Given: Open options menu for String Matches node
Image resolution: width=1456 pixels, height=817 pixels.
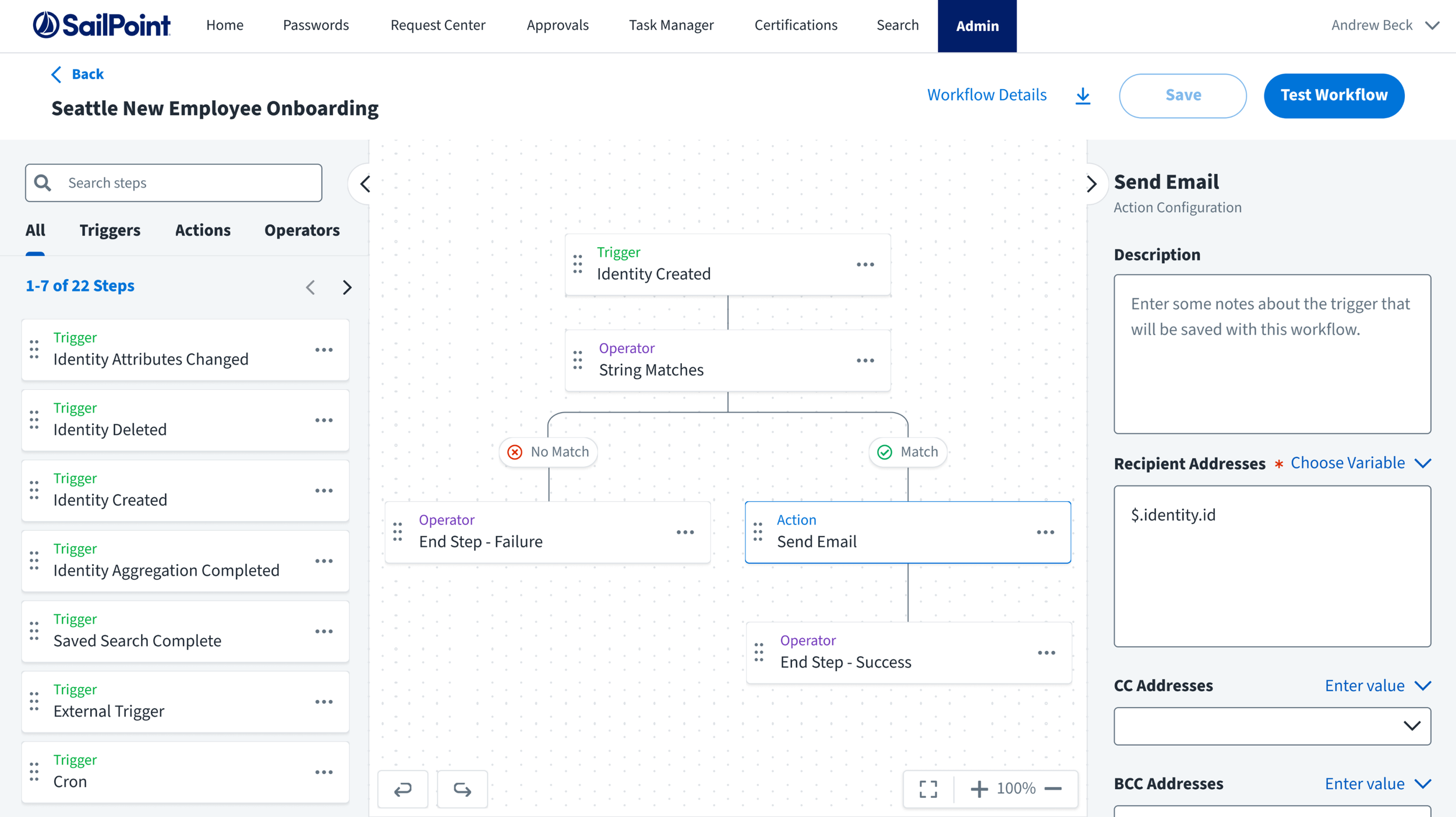Looking at the screenshot, I should click(x=865, y=361).
